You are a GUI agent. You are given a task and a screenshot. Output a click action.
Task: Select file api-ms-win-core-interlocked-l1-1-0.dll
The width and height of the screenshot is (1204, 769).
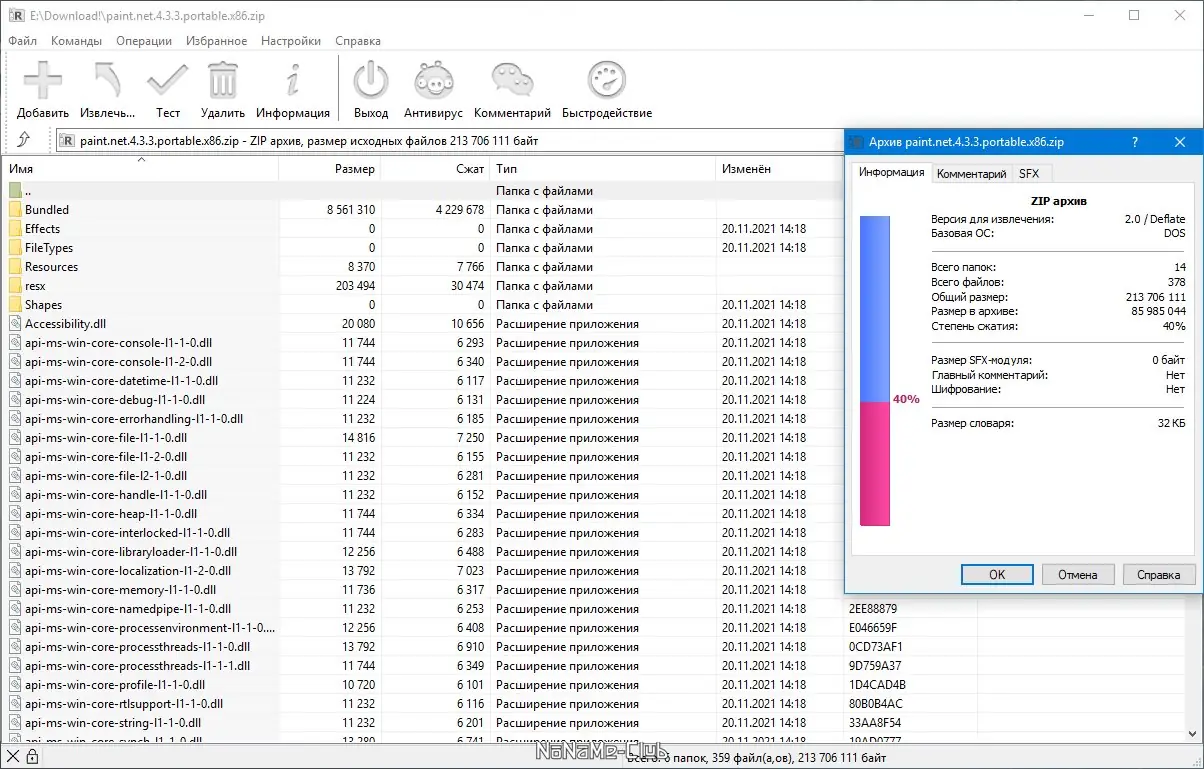pyautogui.click(x=127, y=533)
